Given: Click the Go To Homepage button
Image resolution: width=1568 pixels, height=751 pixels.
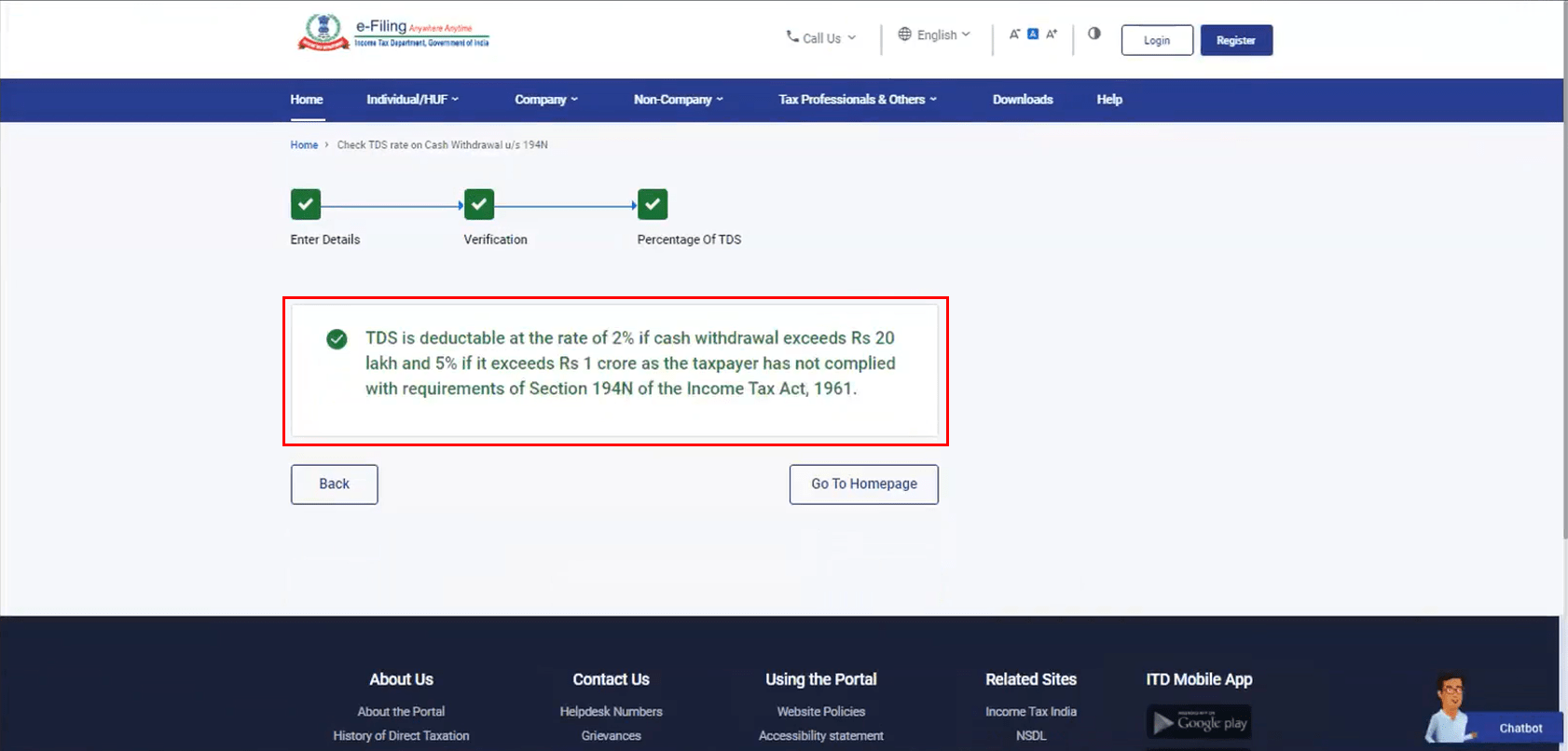Looking at the screenshot, I should coord(863,485).
